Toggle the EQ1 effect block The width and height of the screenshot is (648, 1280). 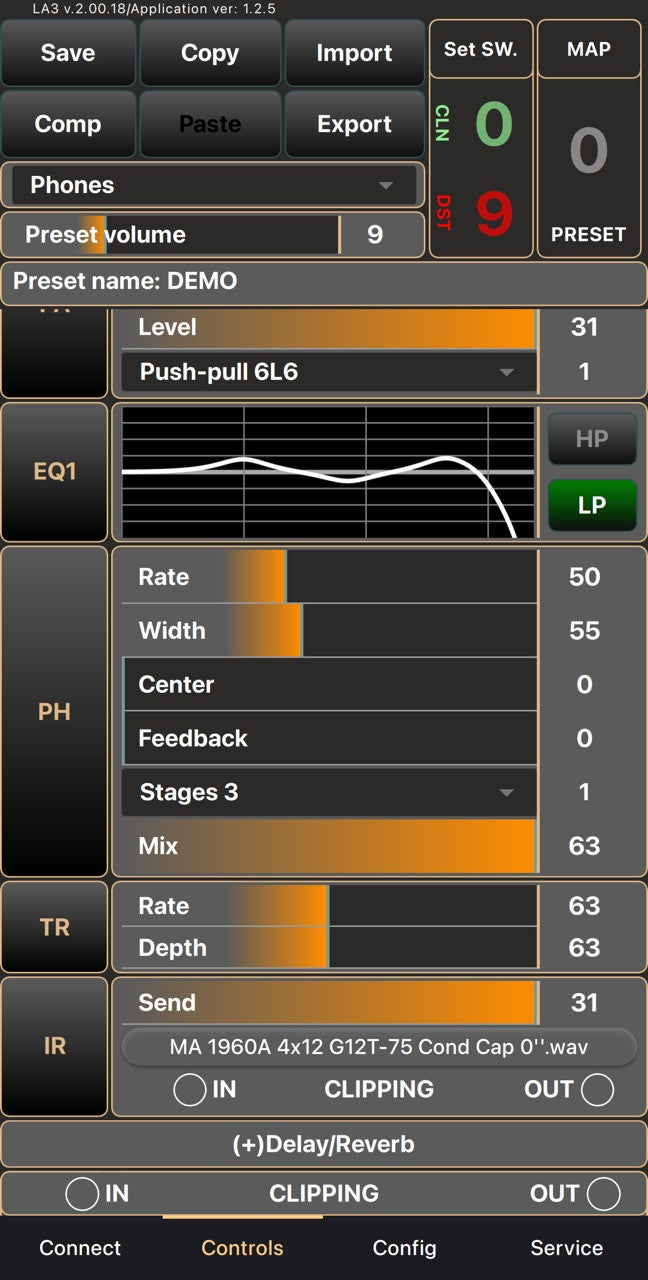(54, 471)
